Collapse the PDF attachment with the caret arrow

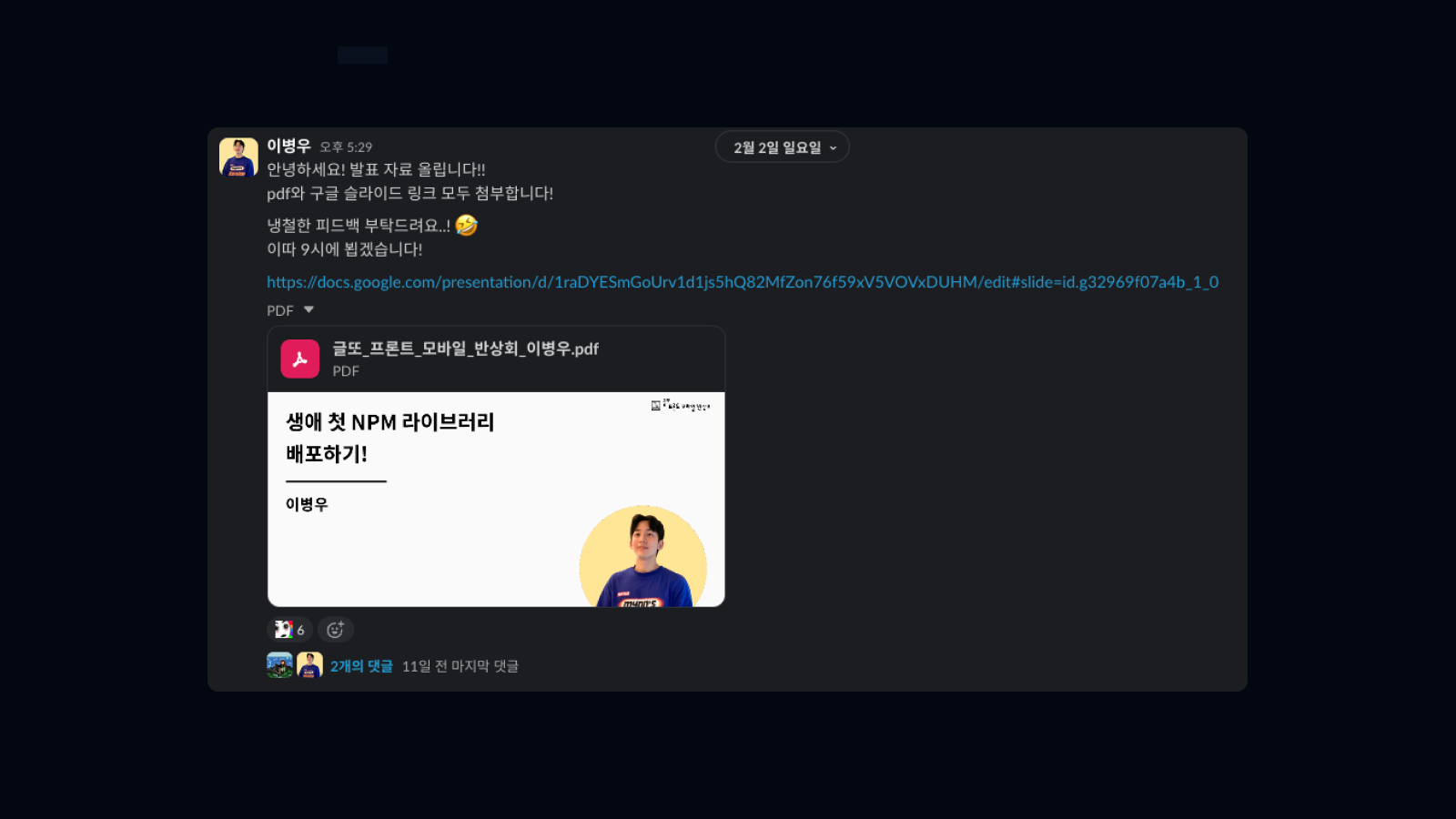pos(308,310)
